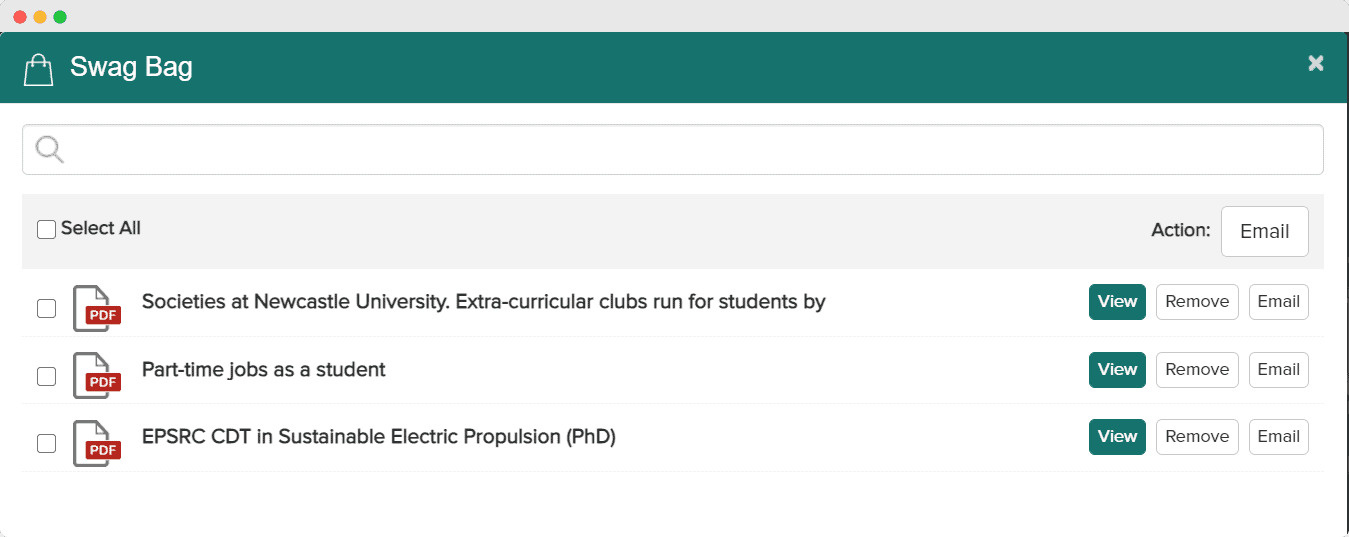Click PDF icon for Societies at Newcastle University
This screenshot has width=1349, height=537.
click(96, 308)
